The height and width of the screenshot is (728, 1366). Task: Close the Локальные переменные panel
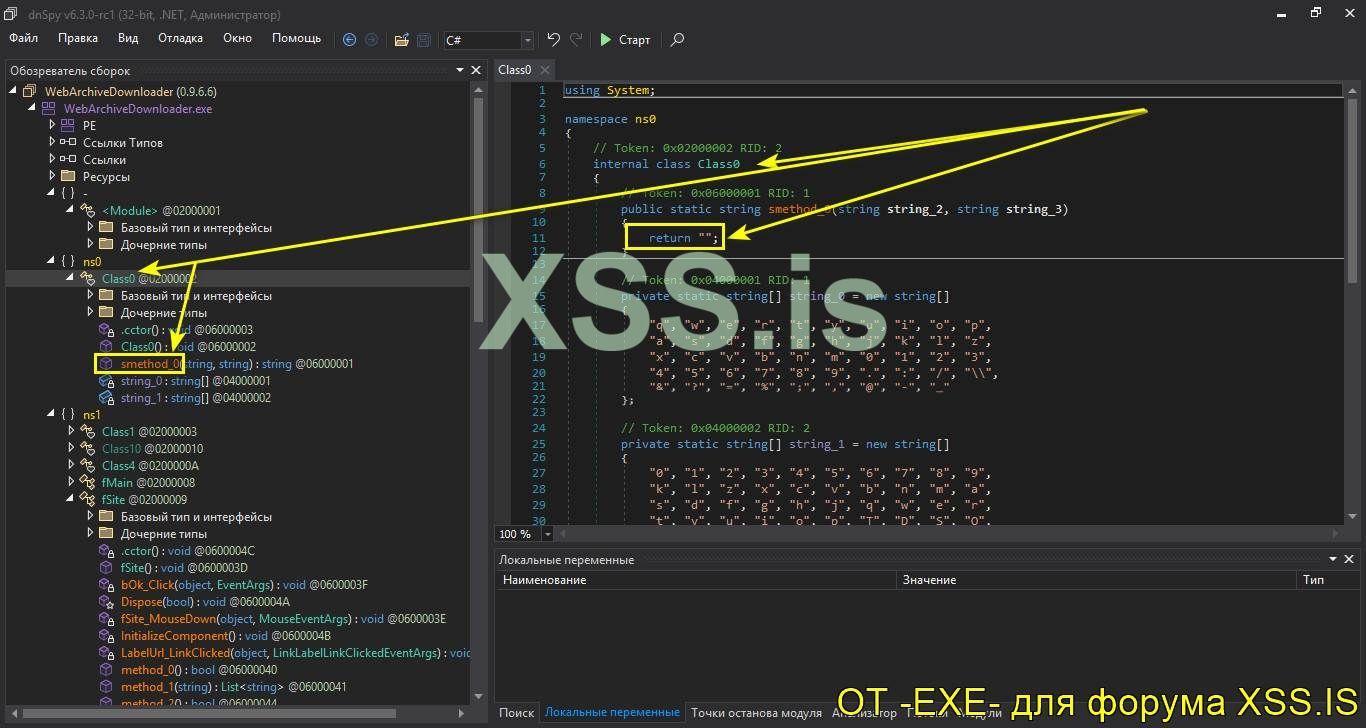pyautogui.click(x=1350, y=560)
